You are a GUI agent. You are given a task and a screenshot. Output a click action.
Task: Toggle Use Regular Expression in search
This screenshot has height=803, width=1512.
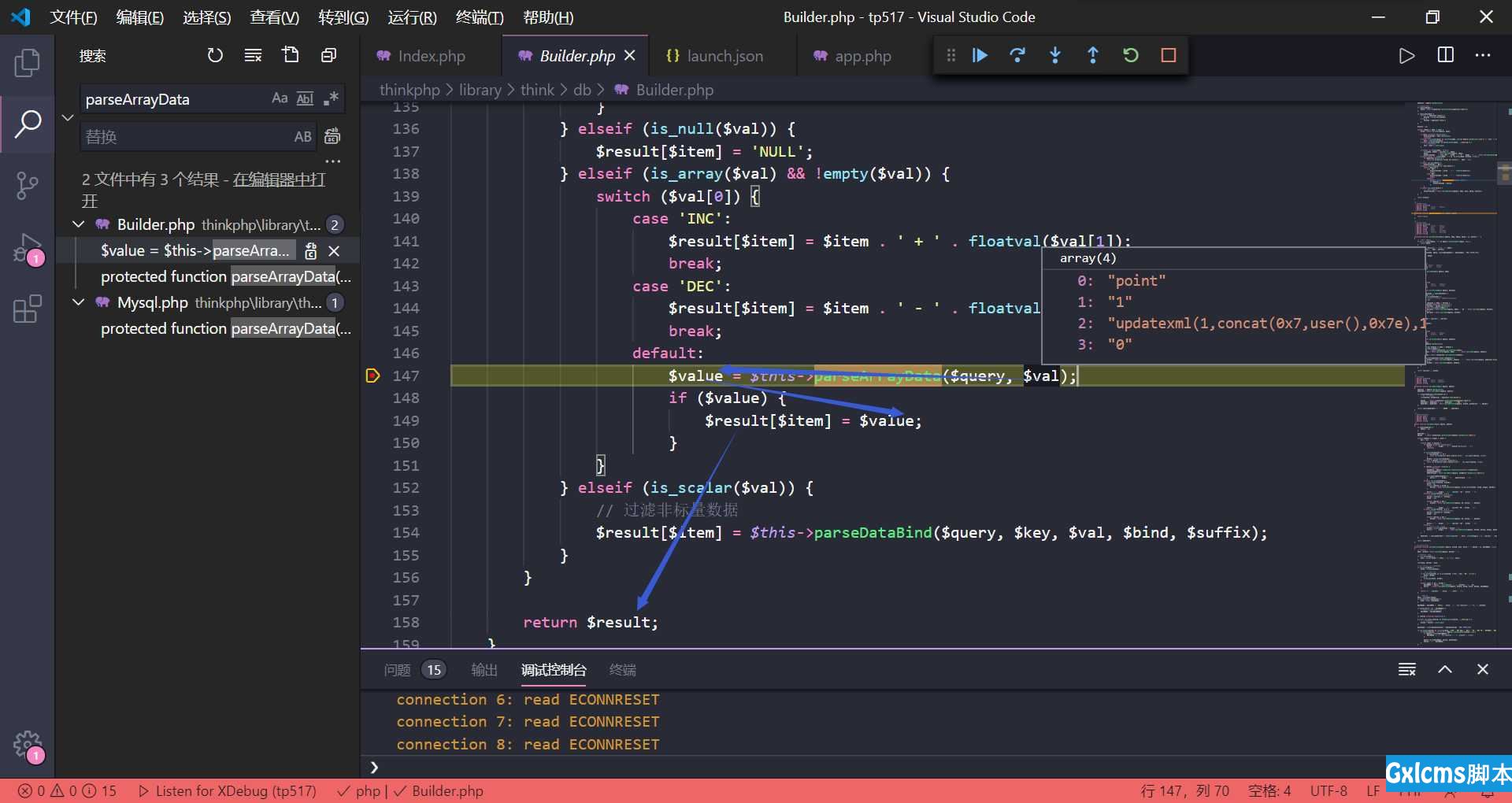pyautogui.click(x=331, y=98)
